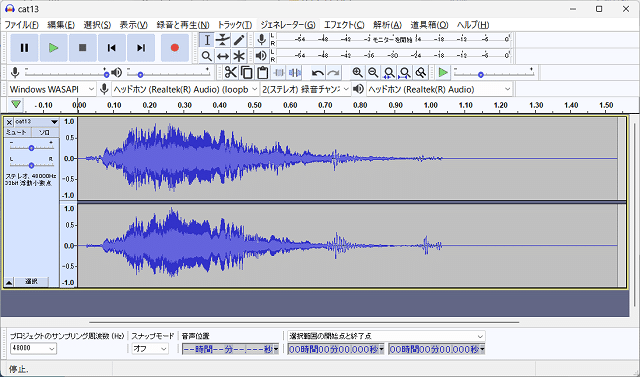The width and height of the screenshot is (640, 377).
Task: Skip to start of track
Action: (x=111, y=48)
